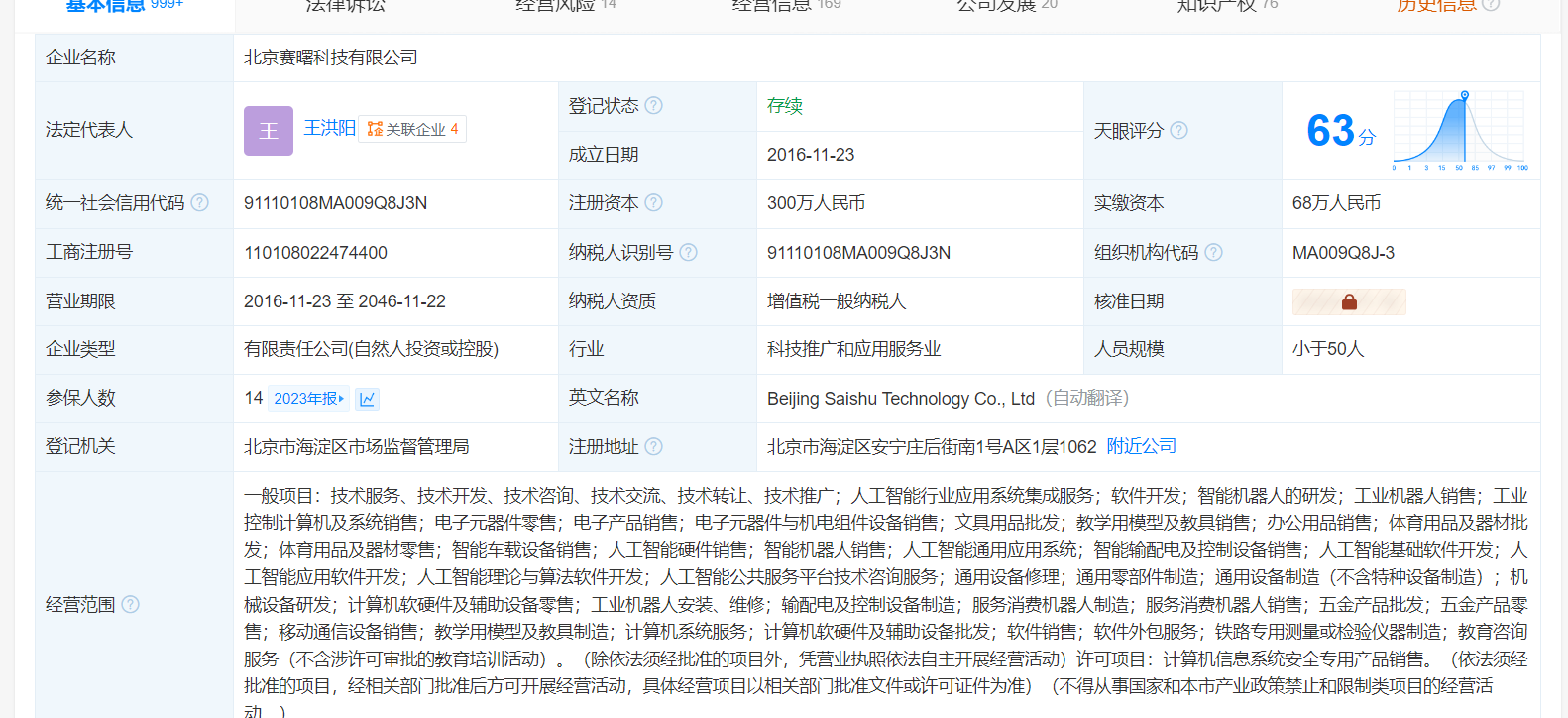Open the 登记状态 help icon
This screenshot has width=1568, height=718.
[653, 105]
